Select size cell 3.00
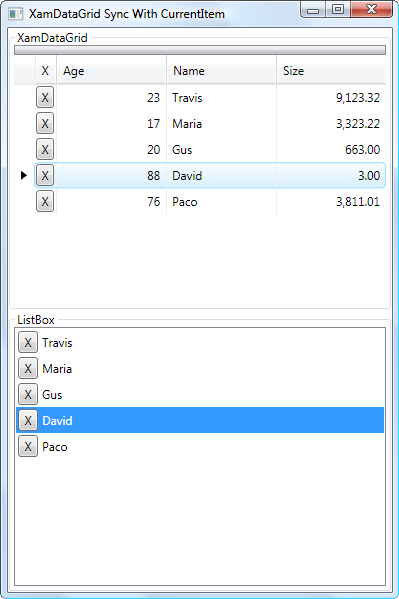399x599 pixels. click(331, 175)
